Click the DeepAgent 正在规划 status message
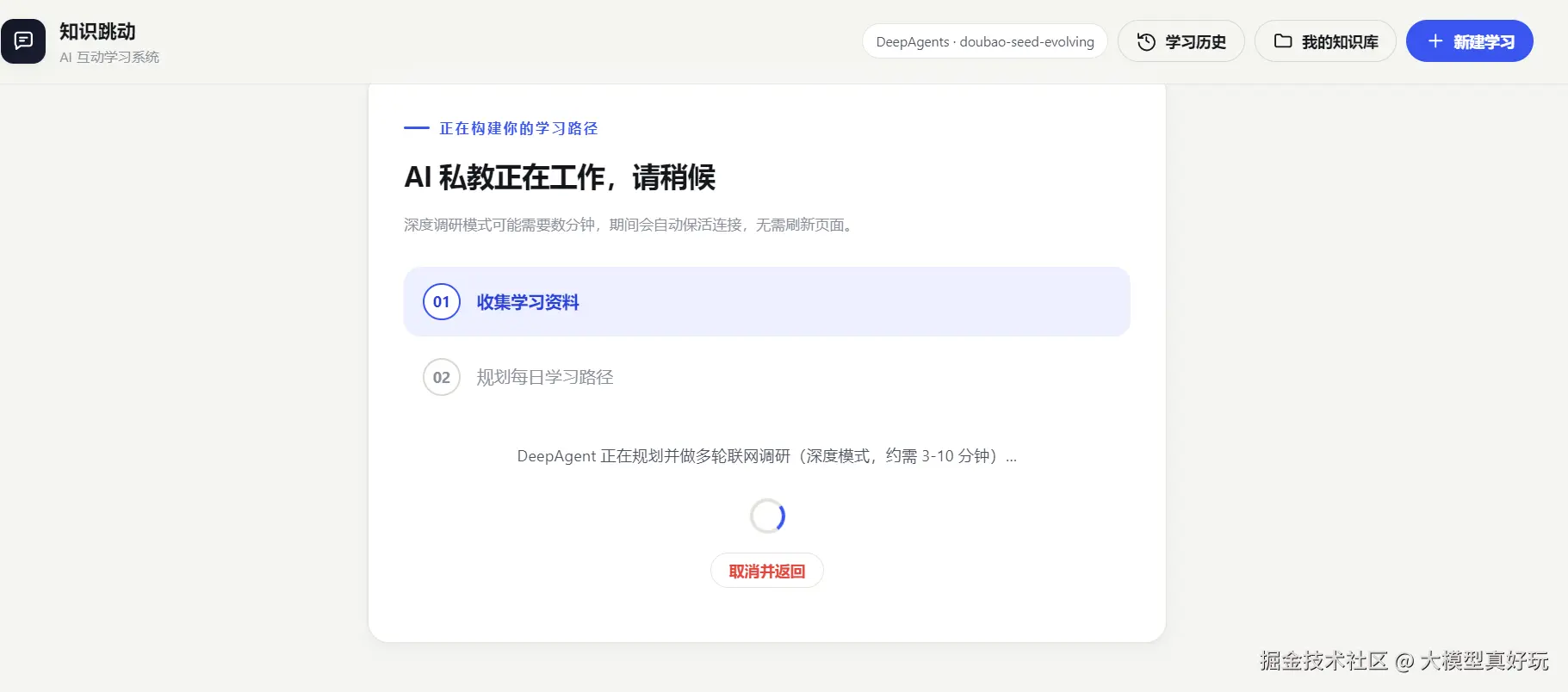 pyautogui.click(x=766, y=456)
